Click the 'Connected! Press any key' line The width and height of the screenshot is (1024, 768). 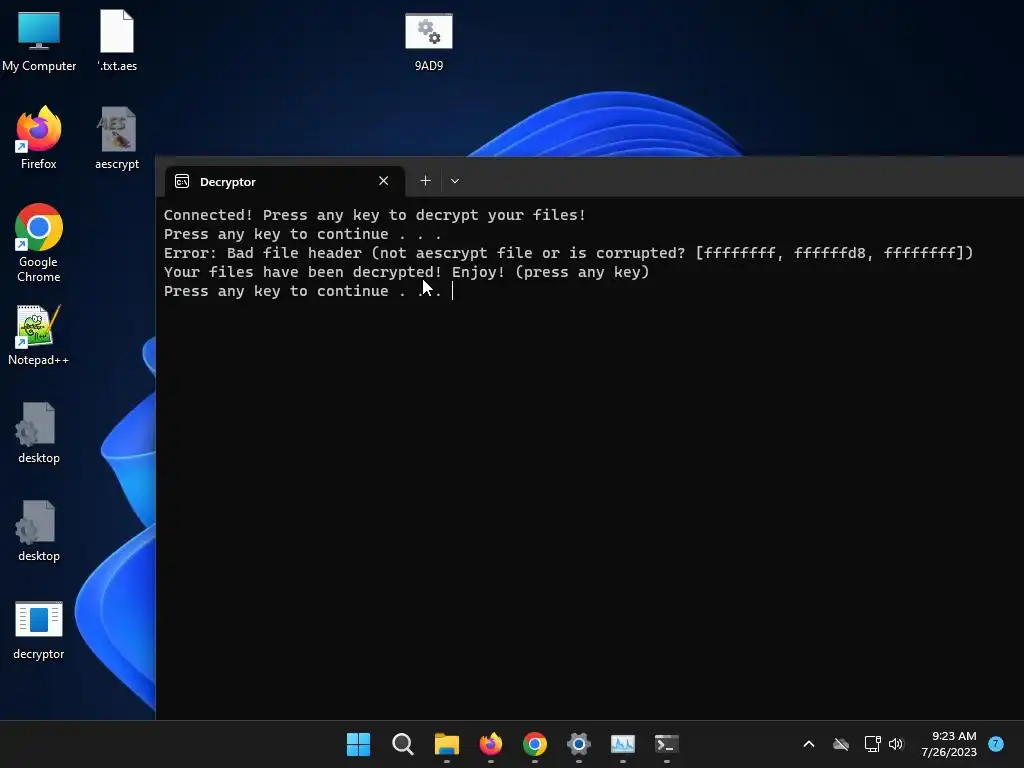[374, 215]
